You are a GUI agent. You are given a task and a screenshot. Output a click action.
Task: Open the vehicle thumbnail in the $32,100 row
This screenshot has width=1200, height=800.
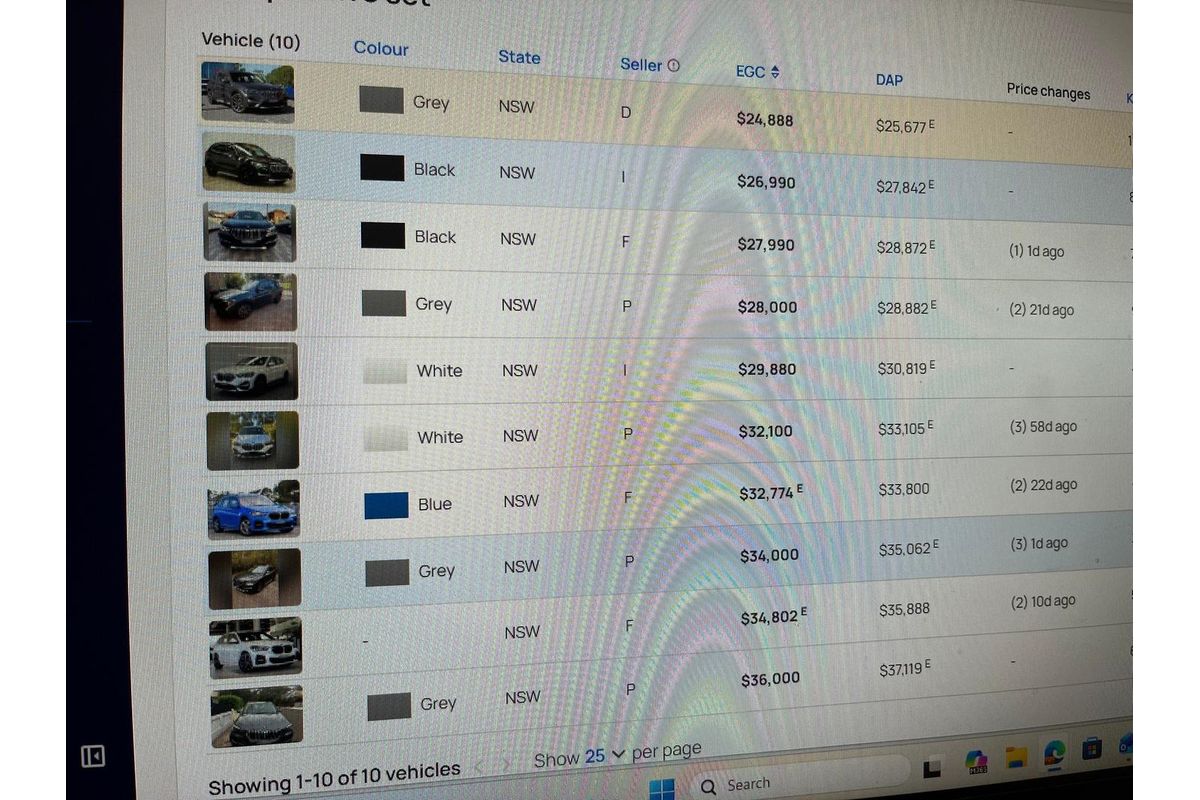point(253,440)
